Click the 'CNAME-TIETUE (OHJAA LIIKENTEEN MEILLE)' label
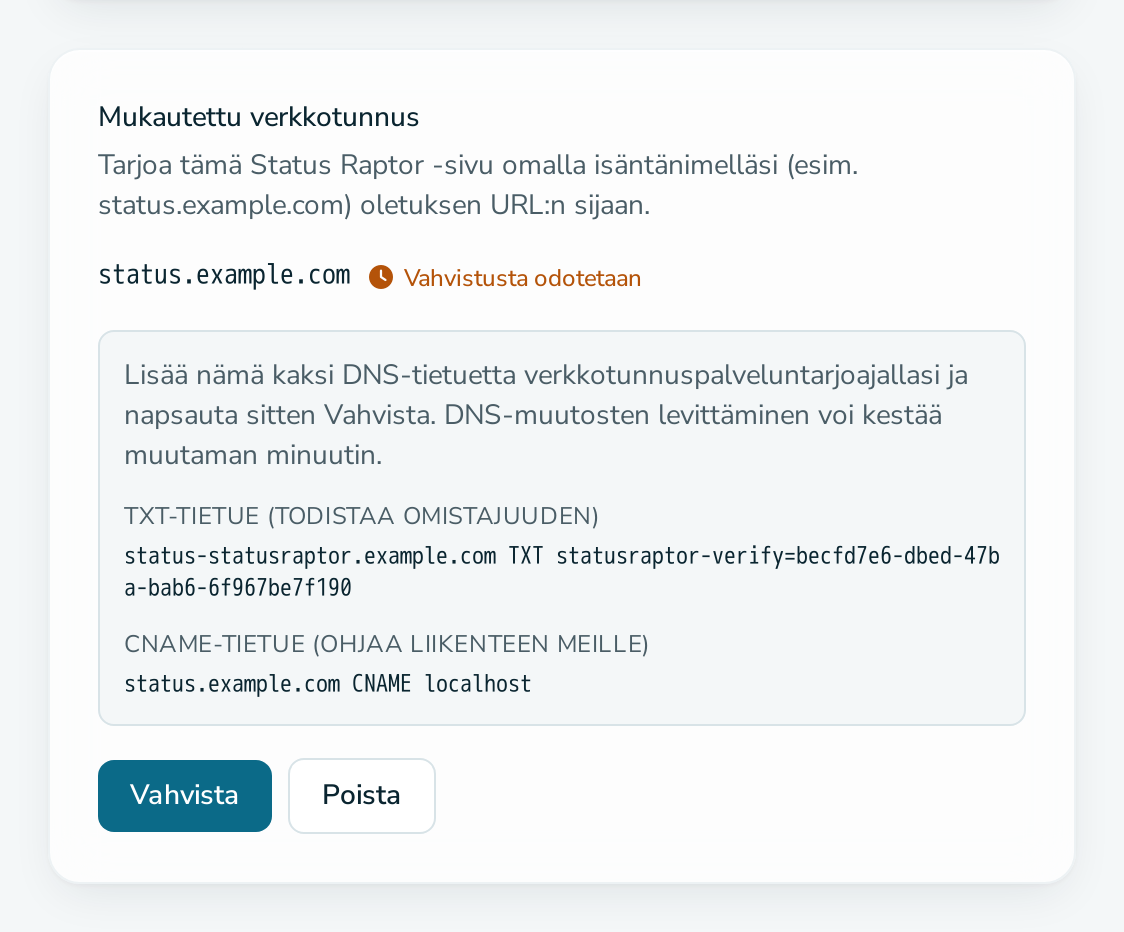The height and width of the screenshot is (932, 1124). pyautogui.click(x=386, y=644)
